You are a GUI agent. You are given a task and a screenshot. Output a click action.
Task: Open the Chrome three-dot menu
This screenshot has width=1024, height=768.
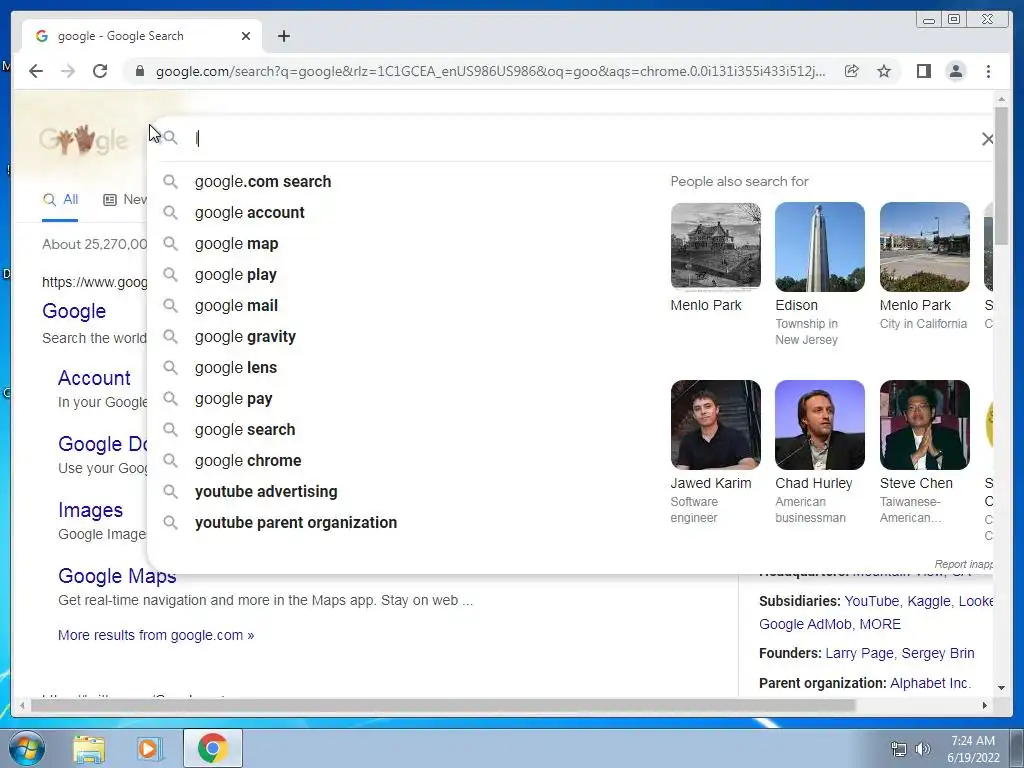pos(988,71)
